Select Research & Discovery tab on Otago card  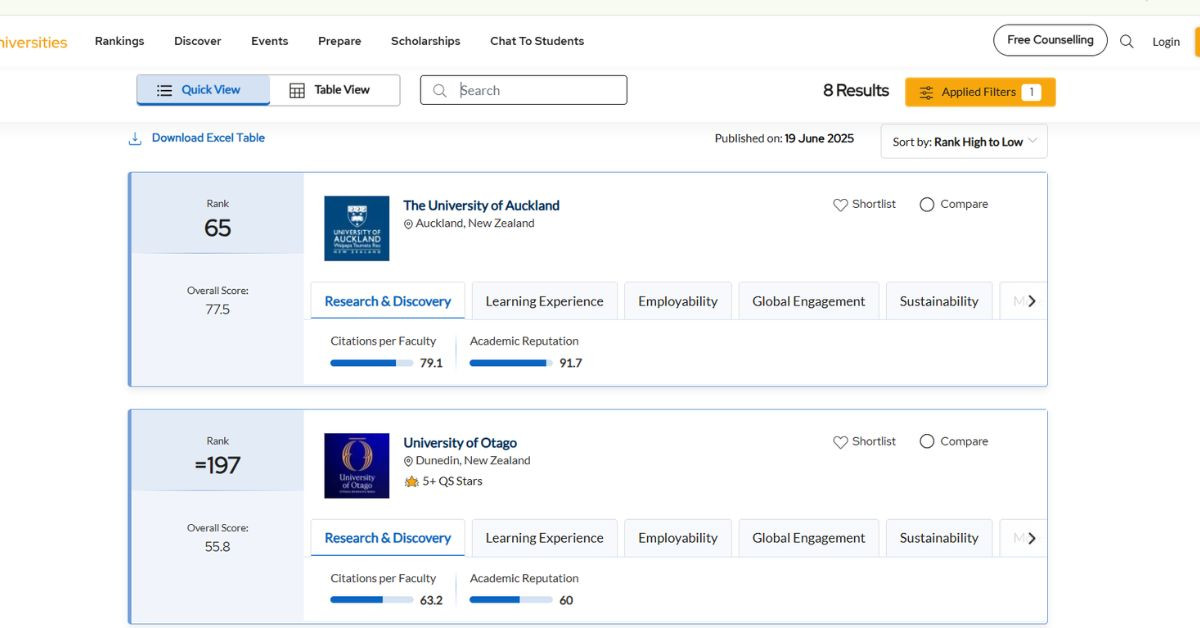[x=388, y=538]
